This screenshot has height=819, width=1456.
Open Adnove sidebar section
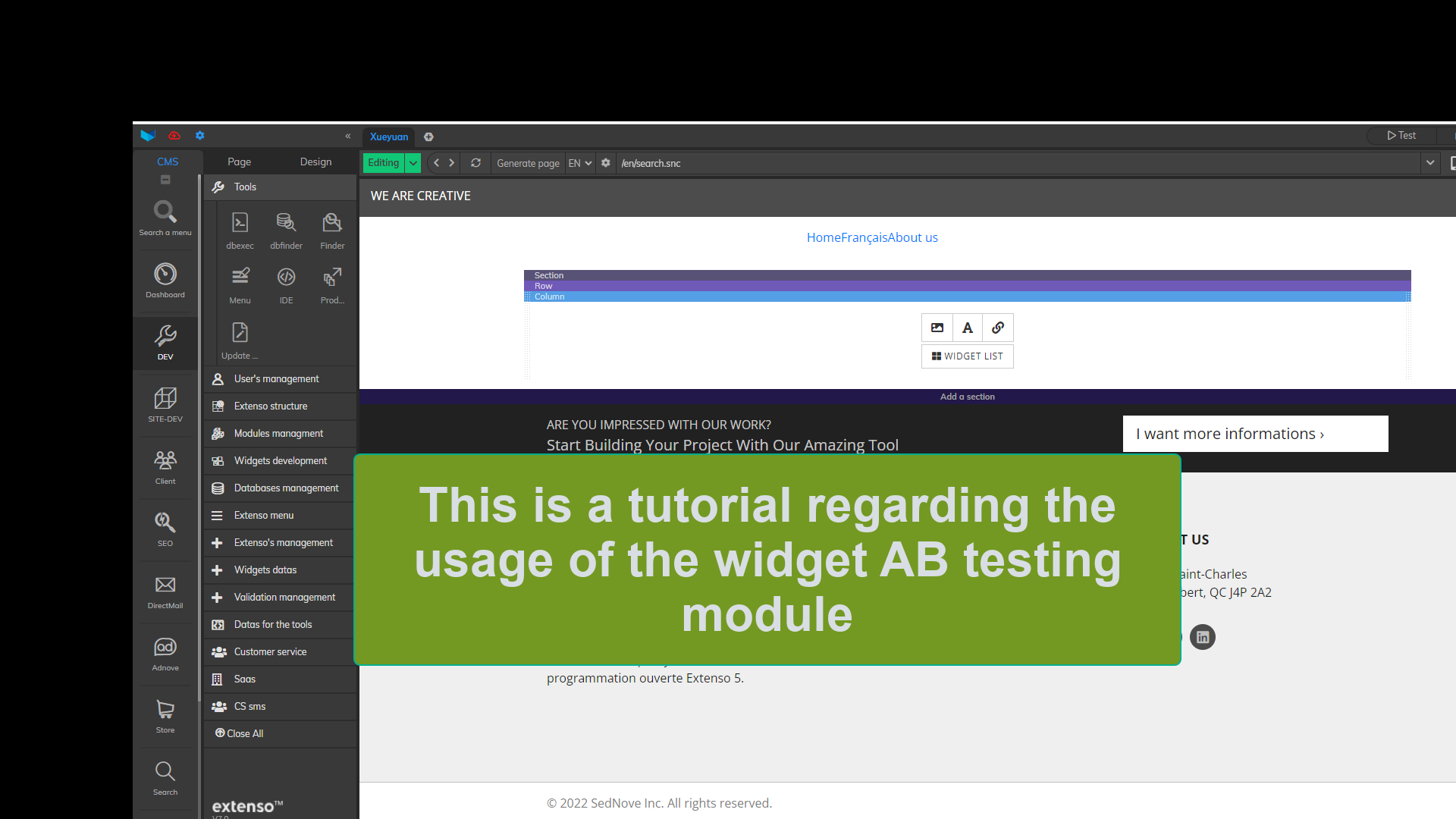click(165, 653)
